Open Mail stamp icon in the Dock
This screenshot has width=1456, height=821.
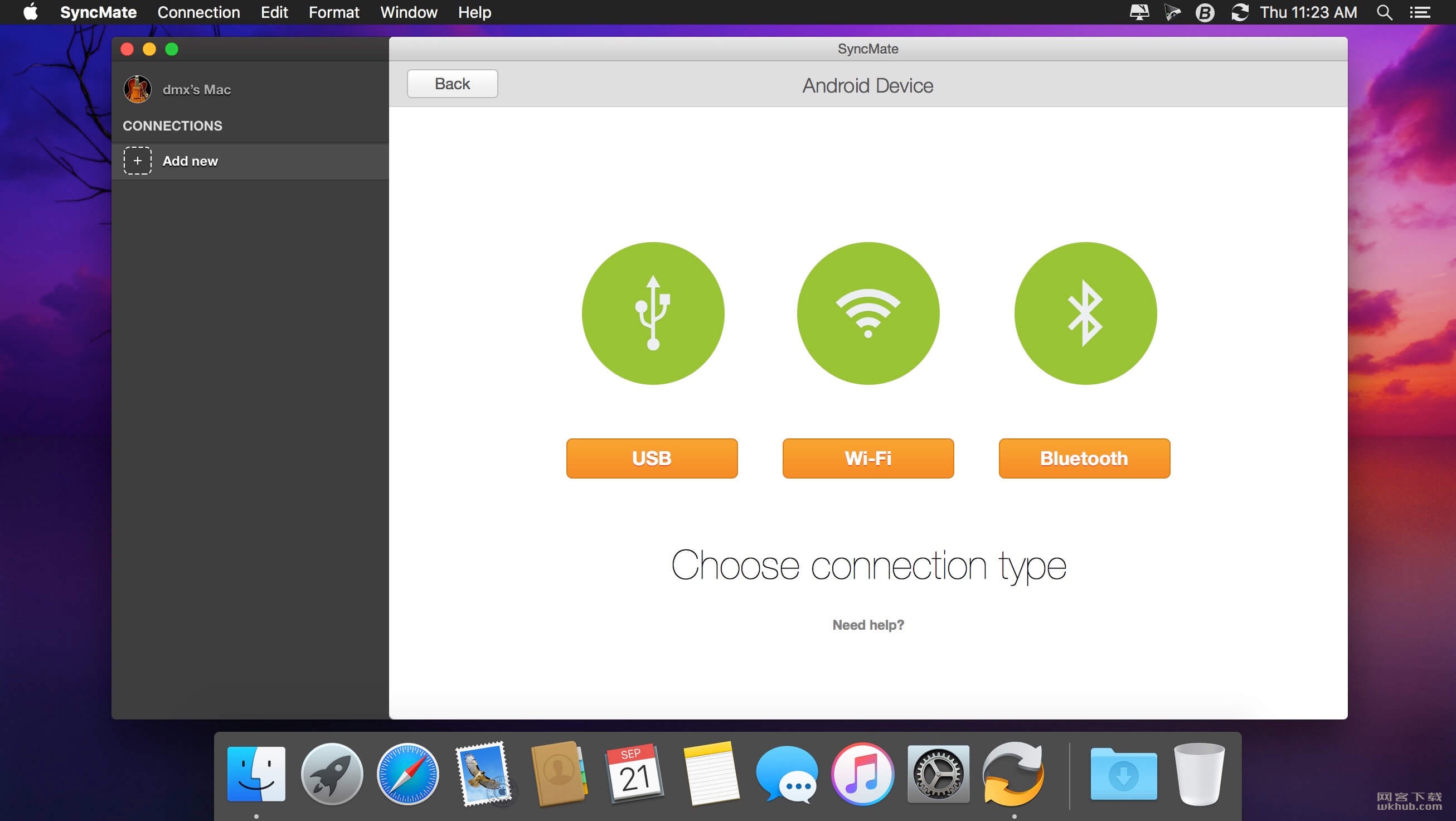coord(483,774)
